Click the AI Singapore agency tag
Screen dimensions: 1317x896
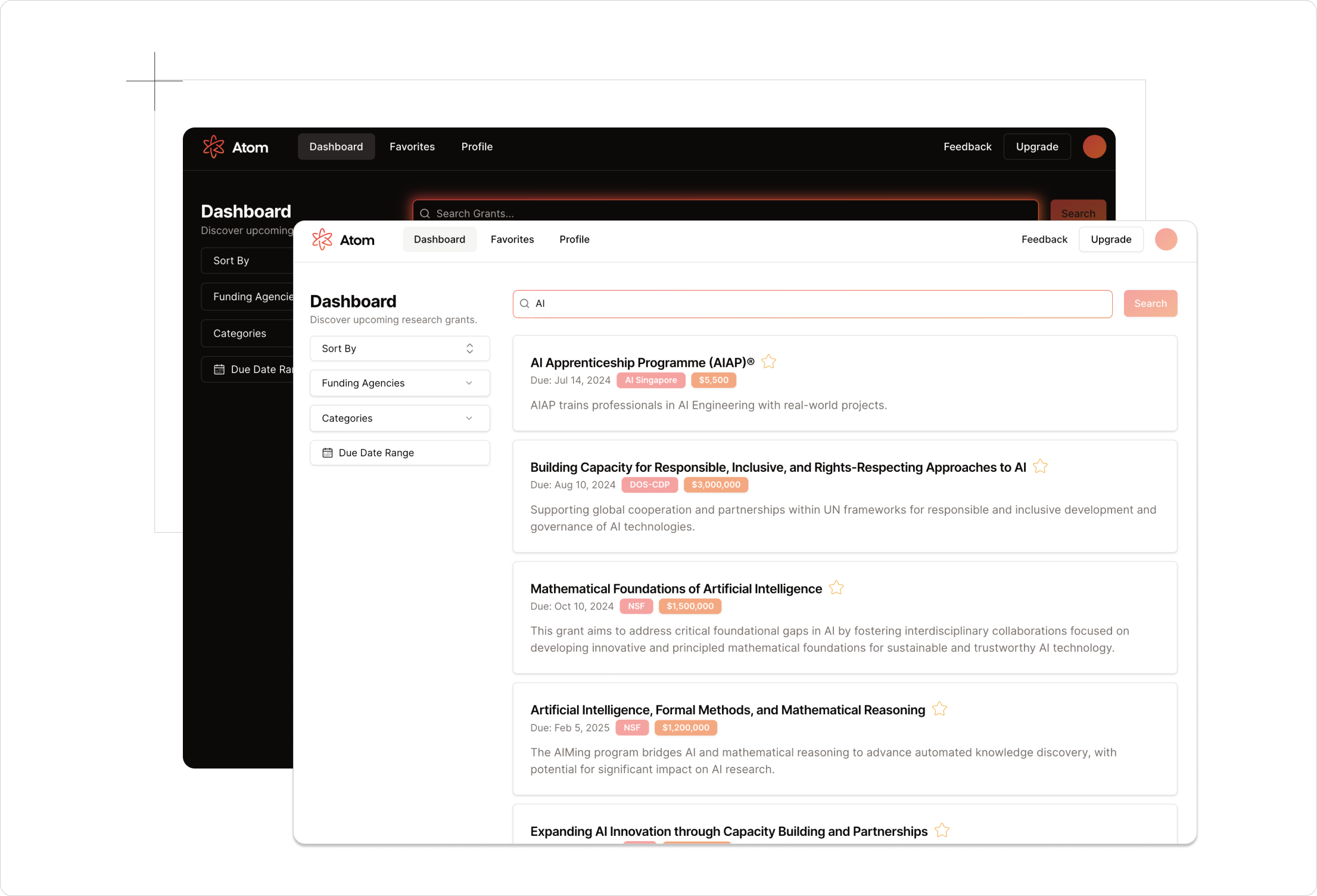point(651,380)
